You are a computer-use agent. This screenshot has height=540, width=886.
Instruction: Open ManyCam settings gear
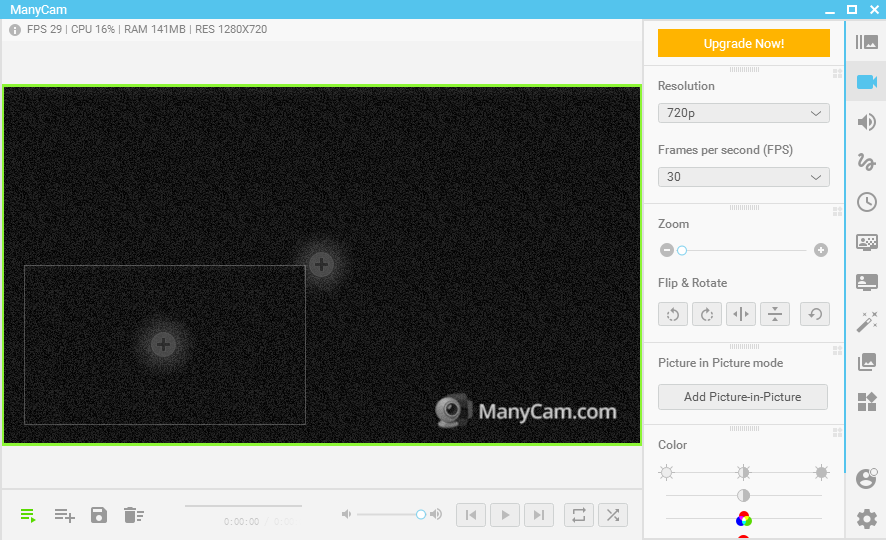[866, 519]
